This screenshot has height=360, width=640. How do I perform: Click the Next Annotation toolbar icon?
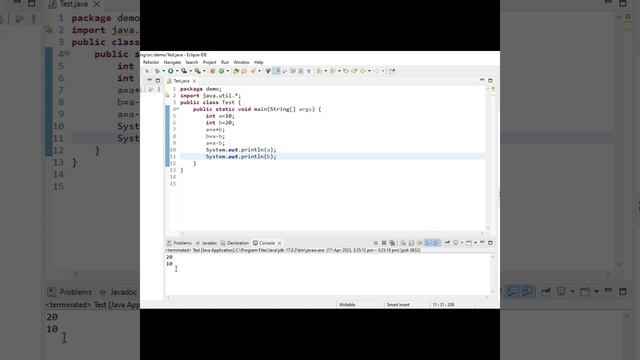click(319, 71)
